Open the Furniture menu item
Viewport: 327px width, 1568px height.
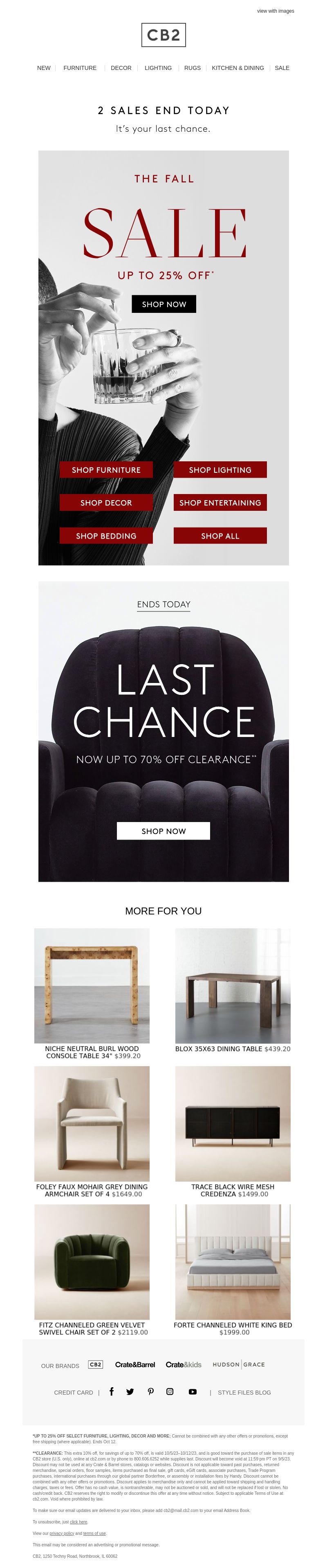(80, 68)
